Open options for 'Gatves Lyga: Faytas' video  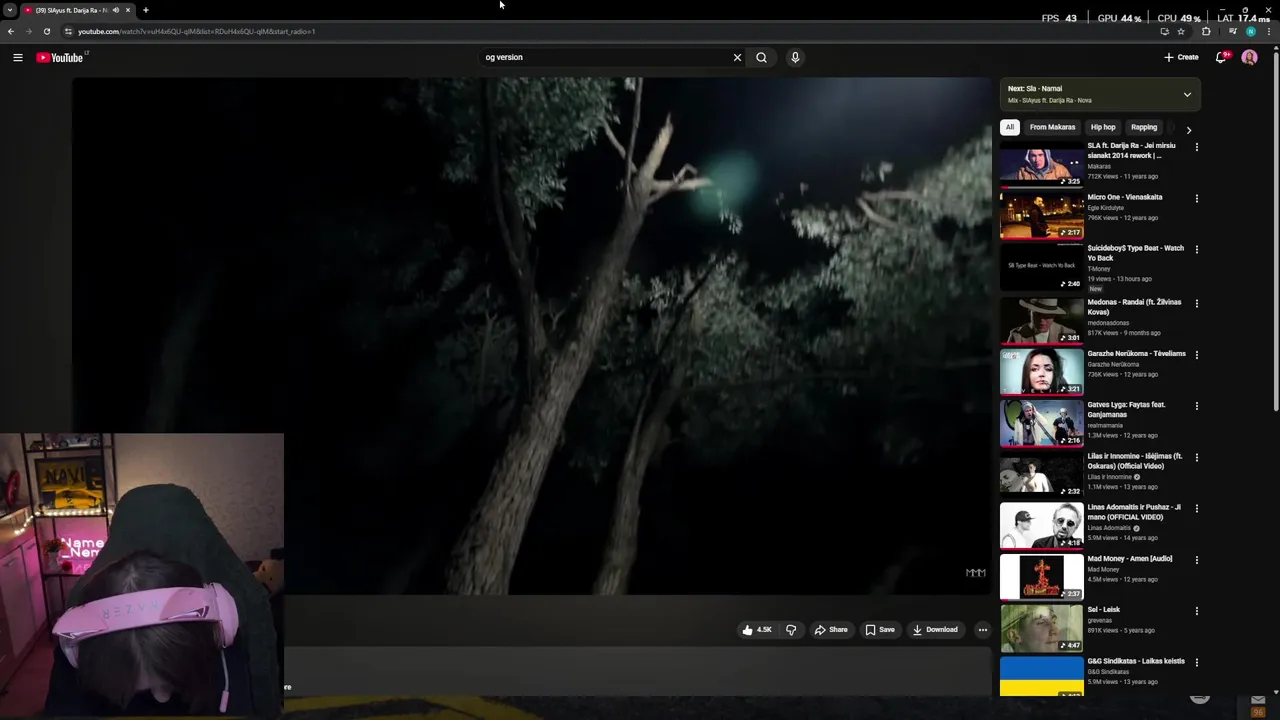(x=1196, y=406)
